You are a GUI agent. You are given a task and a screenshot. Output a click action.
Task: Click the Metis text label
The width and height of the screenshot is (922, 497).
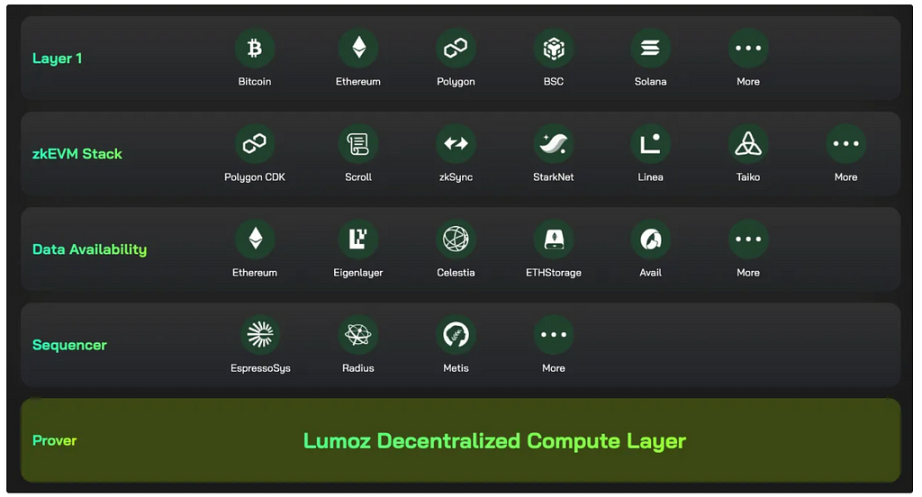tap(456, 368)
